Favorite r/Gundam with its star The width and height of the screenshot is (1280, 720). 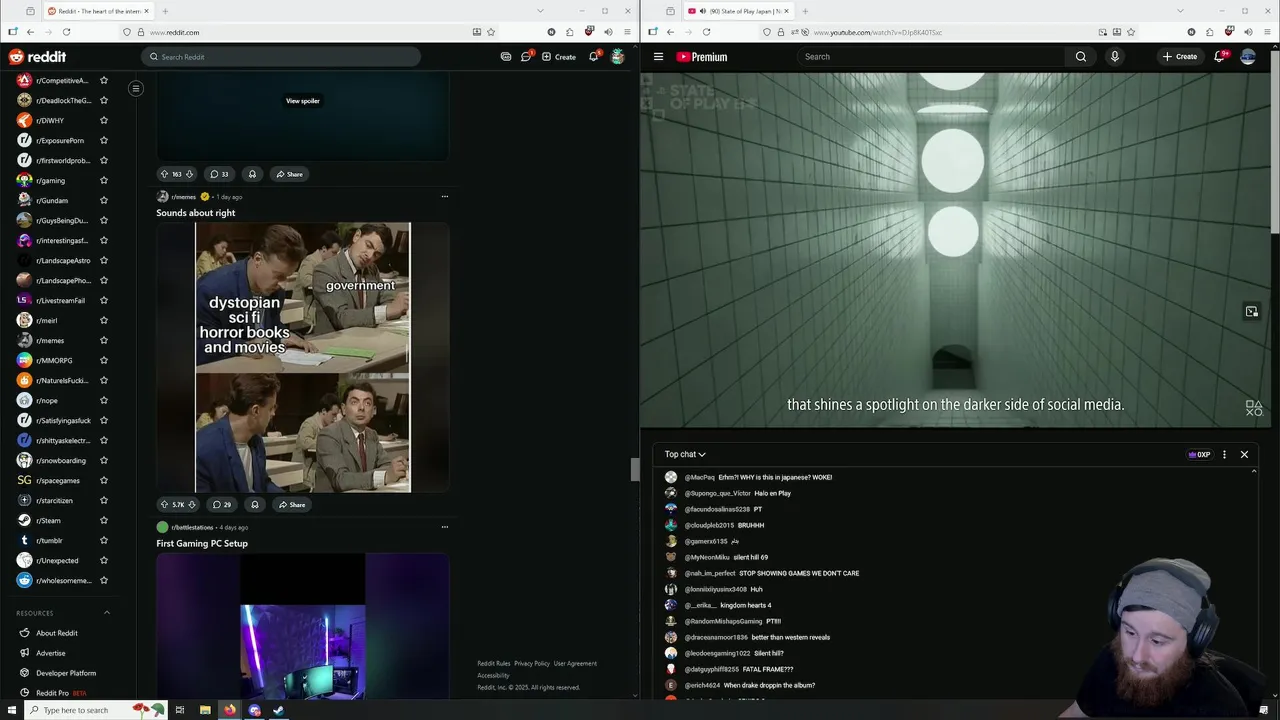point(104,200)
